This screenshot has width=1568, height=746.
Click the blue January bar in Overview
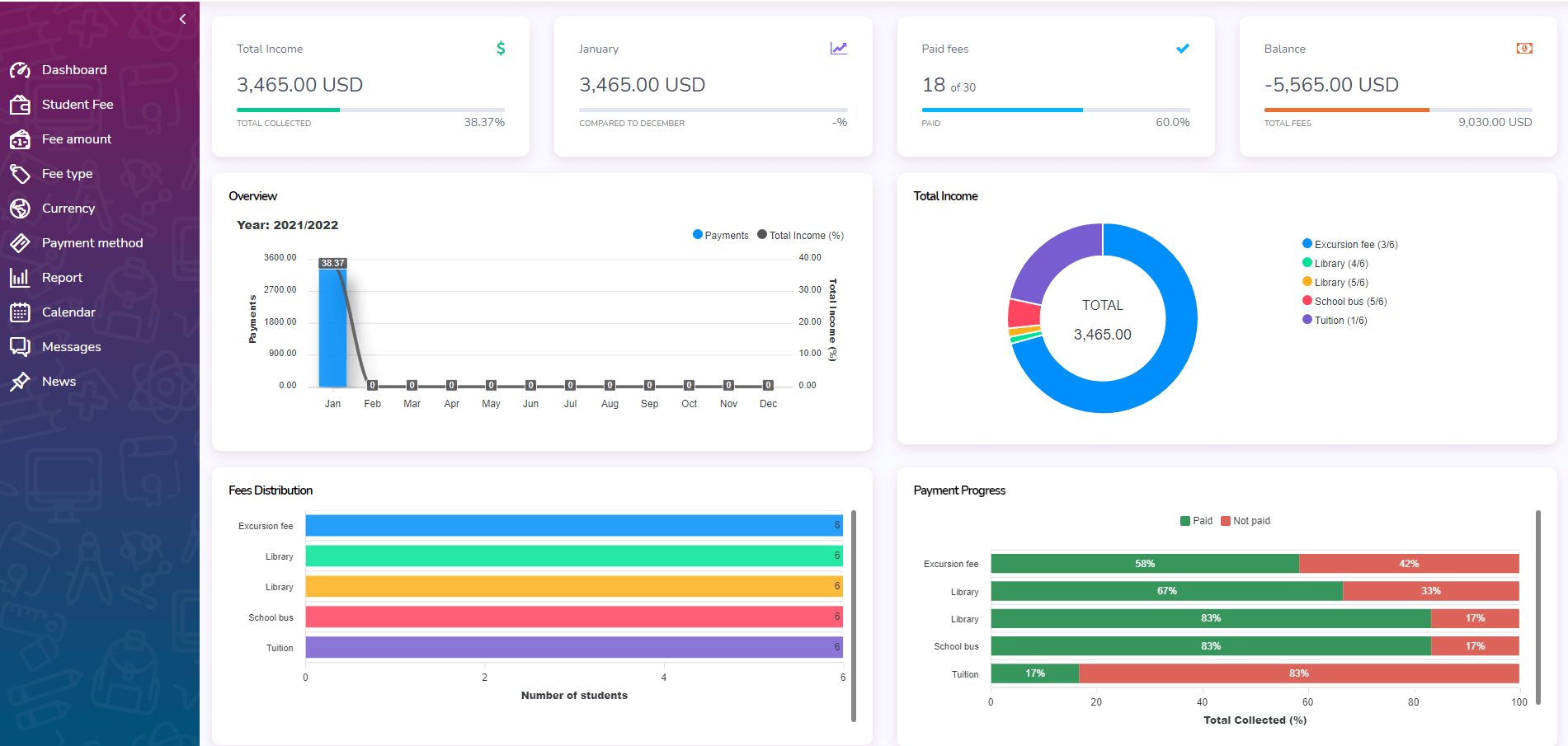[332, 327]
